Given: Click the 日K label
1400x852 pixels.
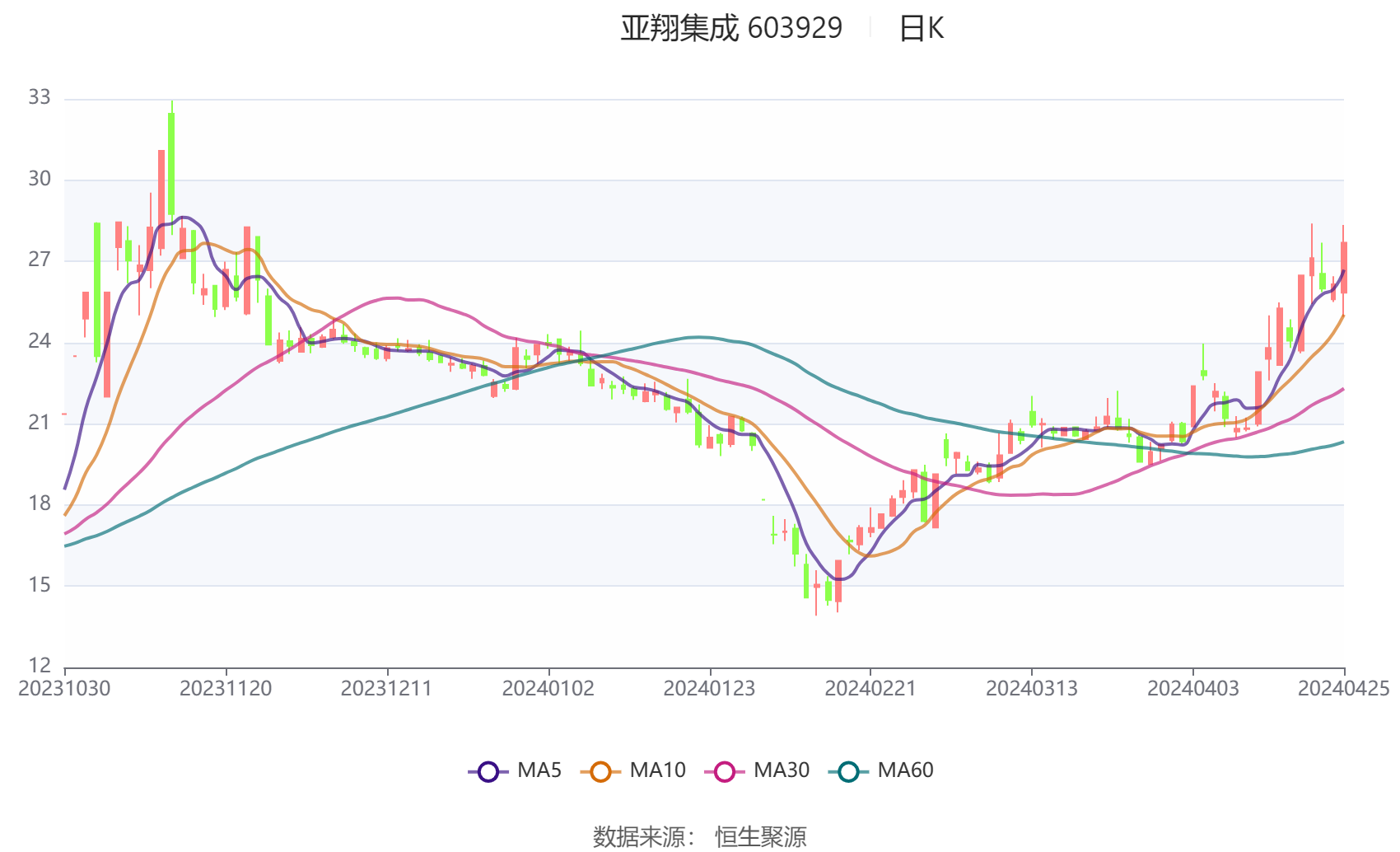Looking at the screenshot, I should [x=922, y=29].
